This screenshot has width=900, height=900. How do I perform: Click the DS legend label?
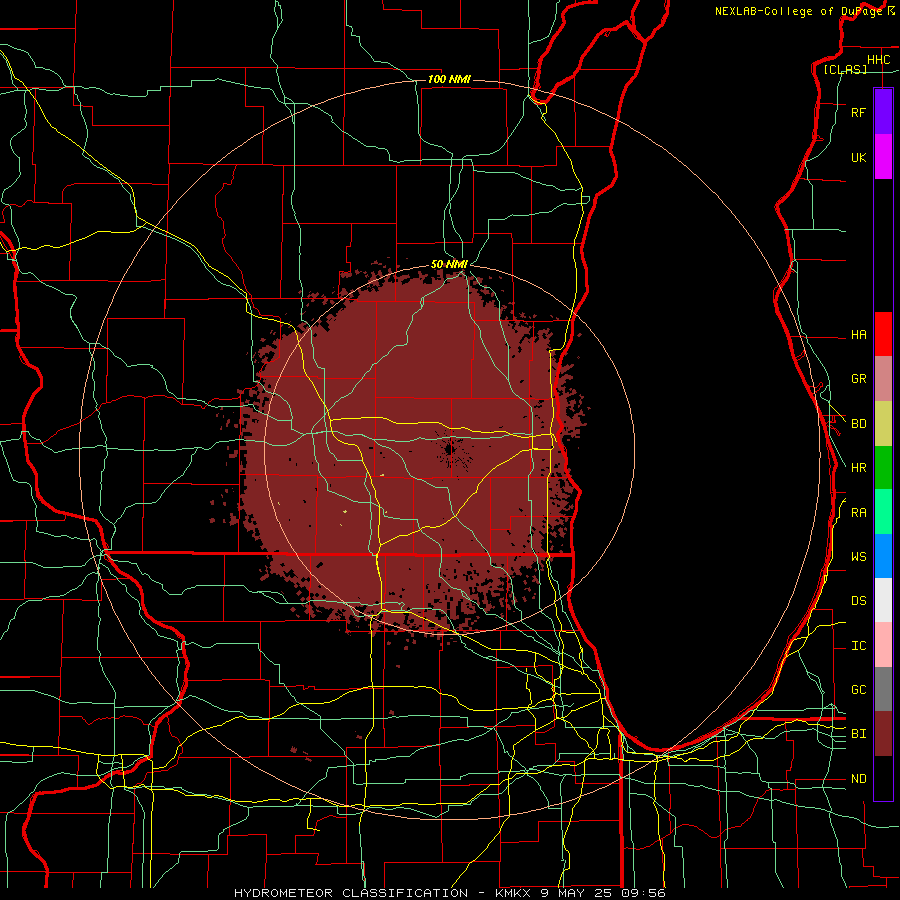(x=859, y=600)
